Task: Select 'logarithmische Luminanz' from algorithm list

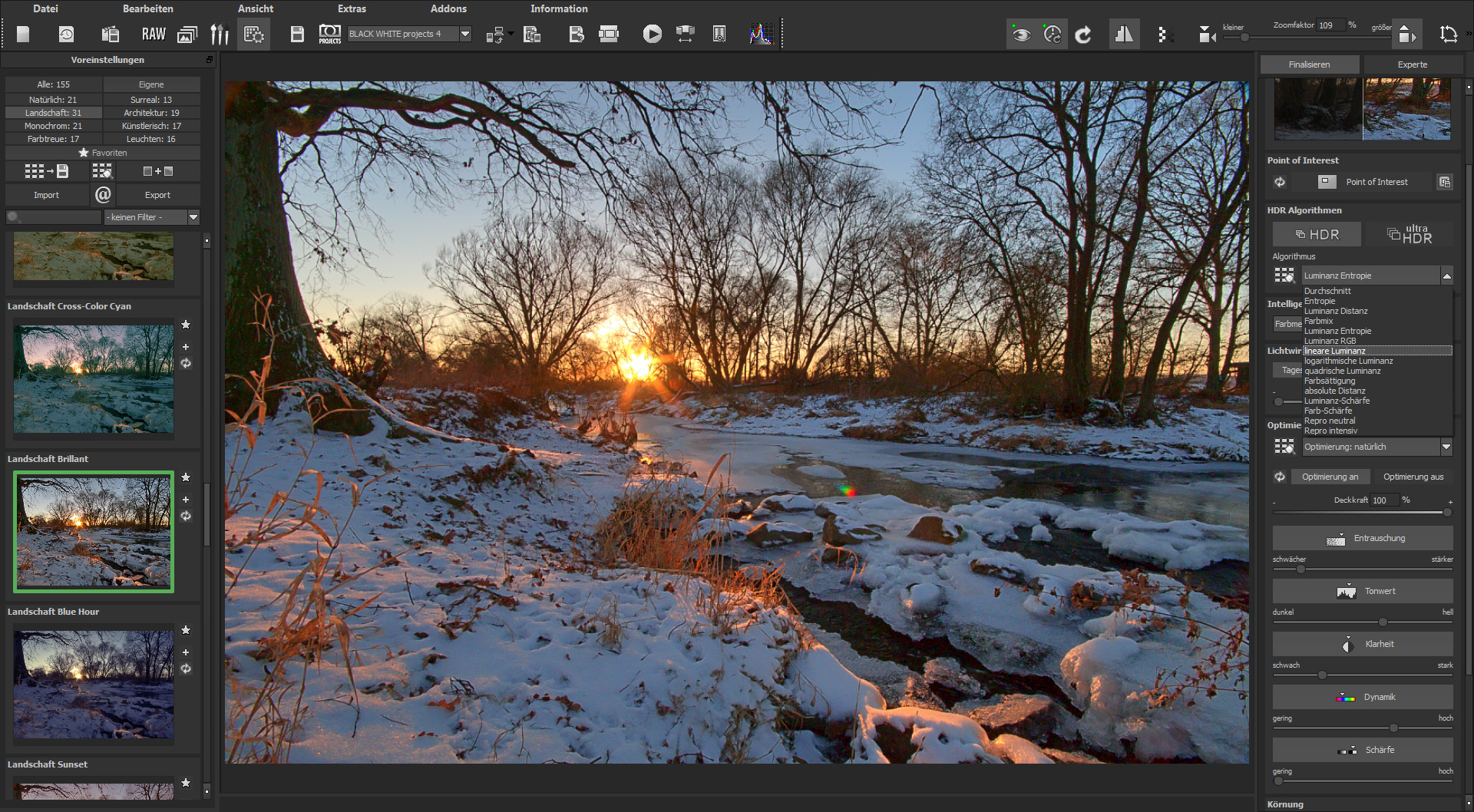Action: [x=1348, y=361]
